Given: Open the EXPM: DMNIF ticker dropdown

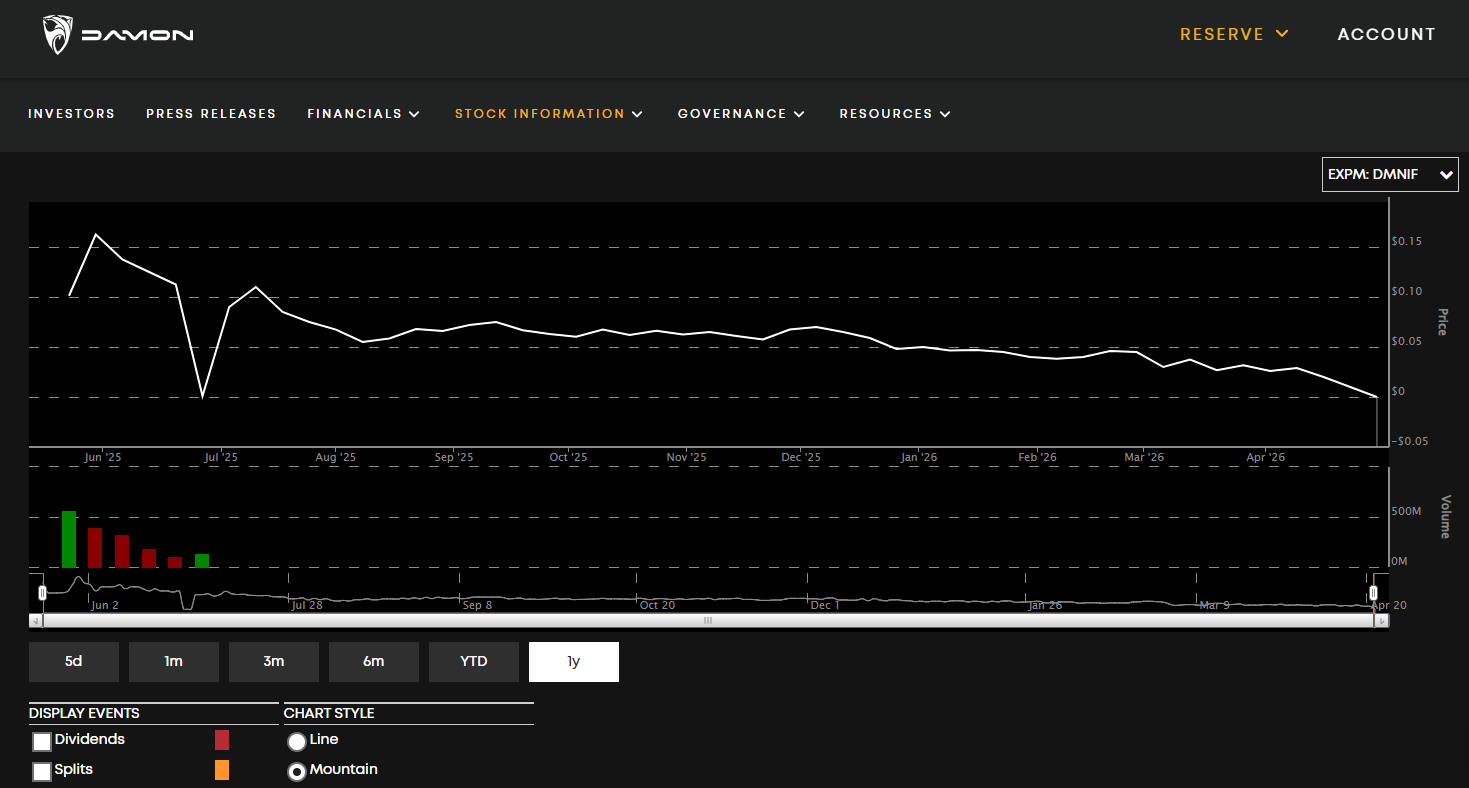Looking at the screenshot, I should click(x=1389, y=174).
